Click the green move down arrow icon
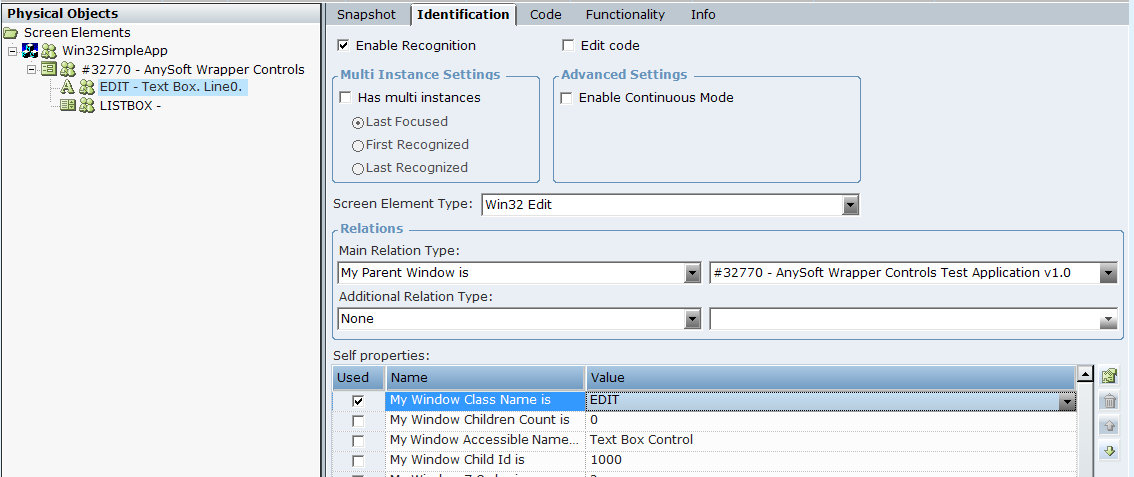The width and height of the screenshot is (1134, 477). tap(1109, 452)
